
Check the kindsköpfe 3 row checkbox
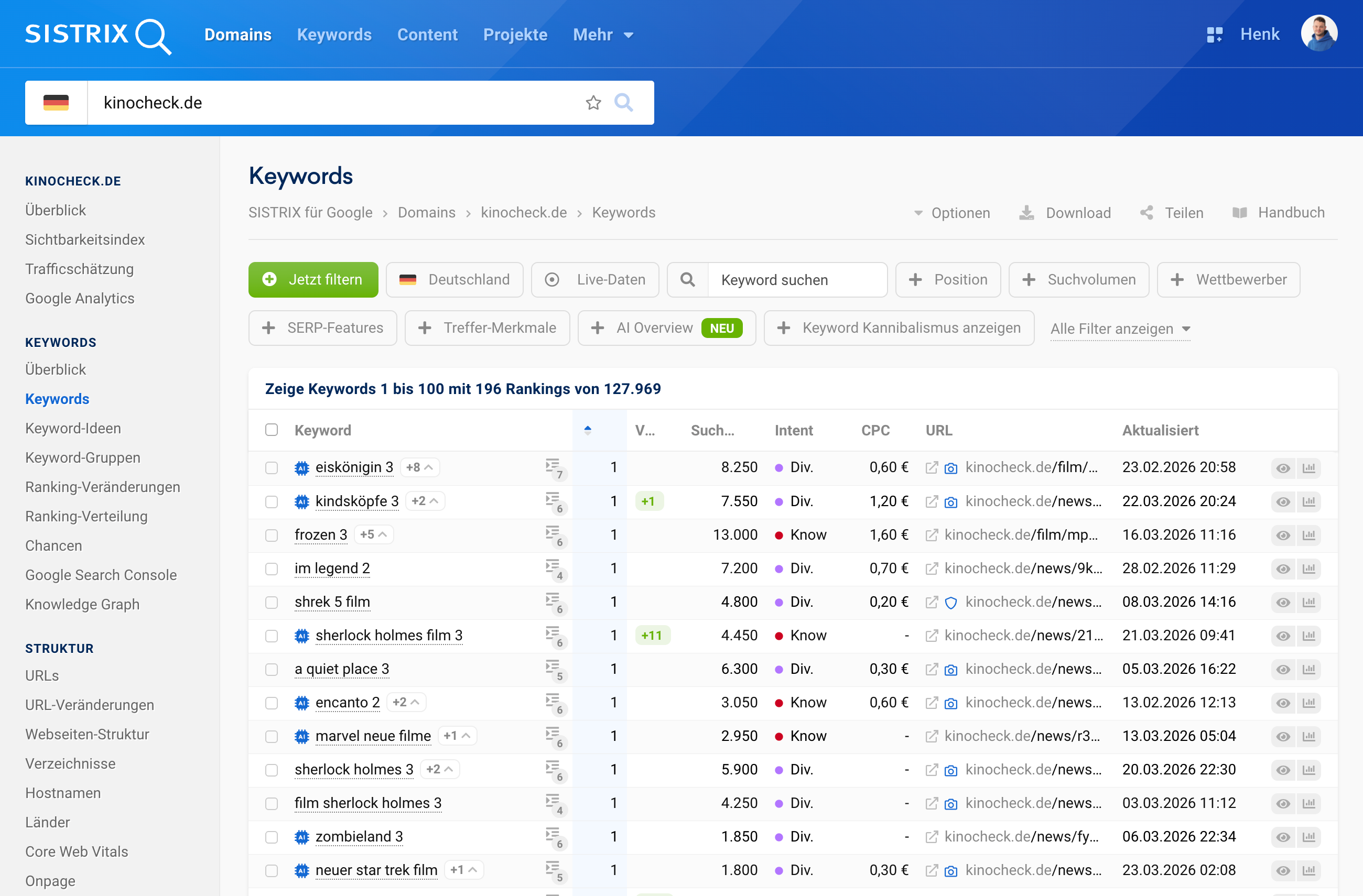coord(272,501)
